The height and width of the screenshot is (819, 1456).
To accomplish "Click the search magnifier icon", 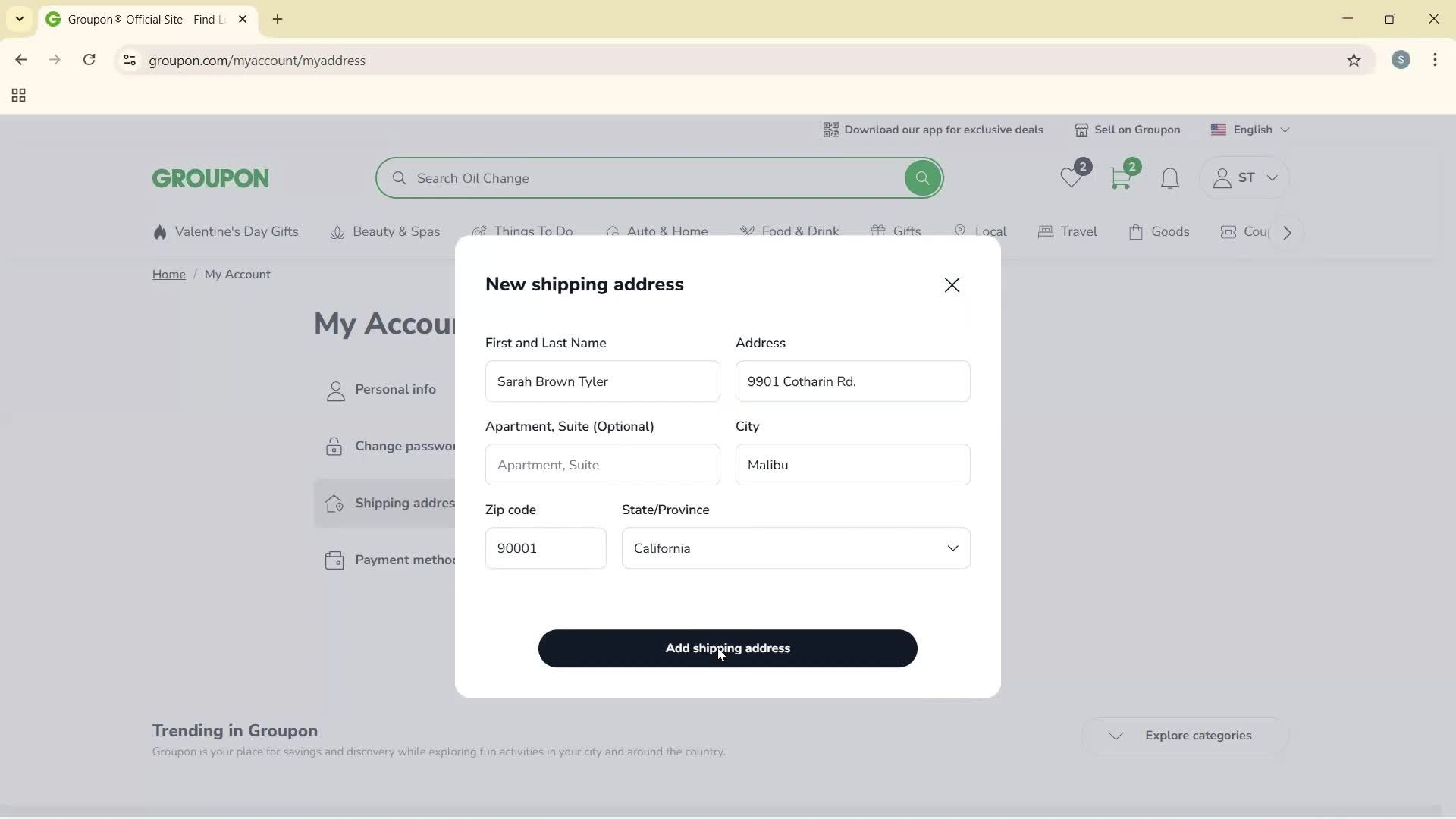I will [922, 177].
